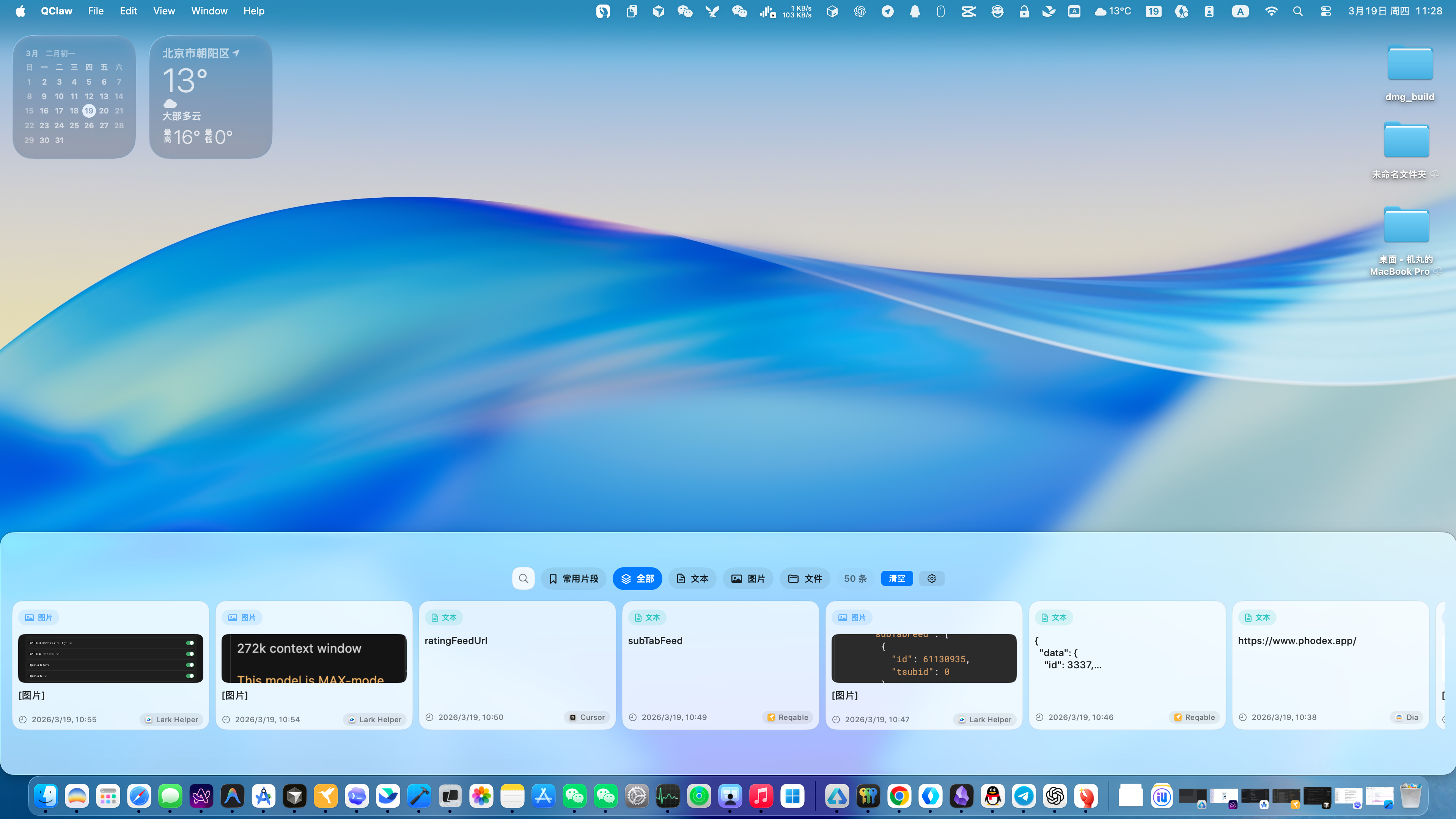Screen dimensions: 1456x819
Task: Show only 图片 clipboard items
Action: [748, 578]
